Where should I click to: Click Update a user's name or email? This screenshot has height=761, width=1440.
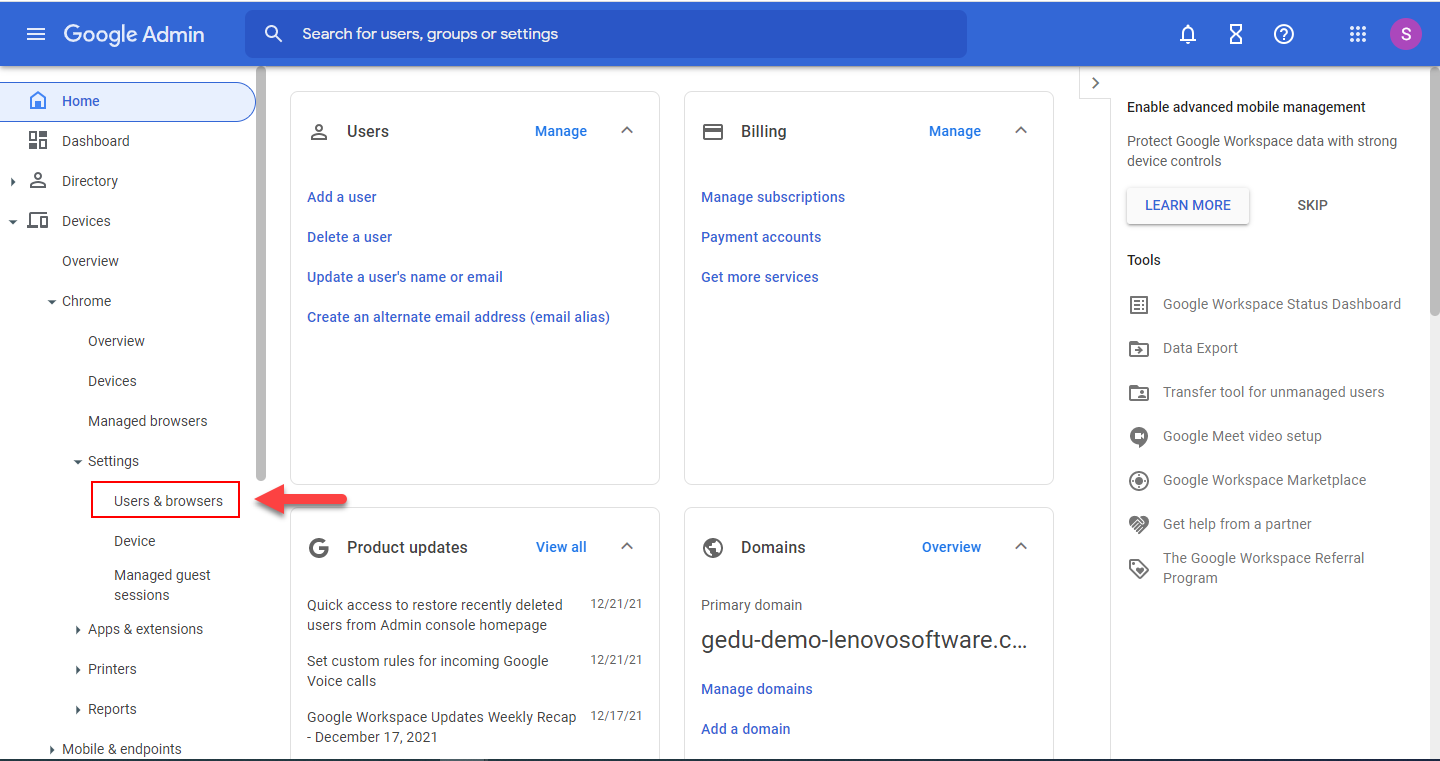coord(405,277)
